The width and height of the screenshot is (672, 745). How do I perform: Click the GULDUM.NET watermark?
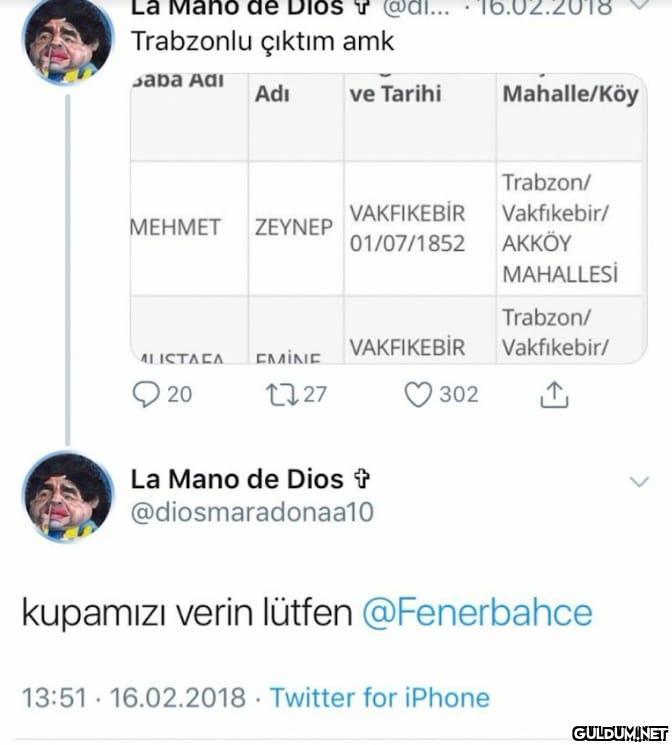620,731
